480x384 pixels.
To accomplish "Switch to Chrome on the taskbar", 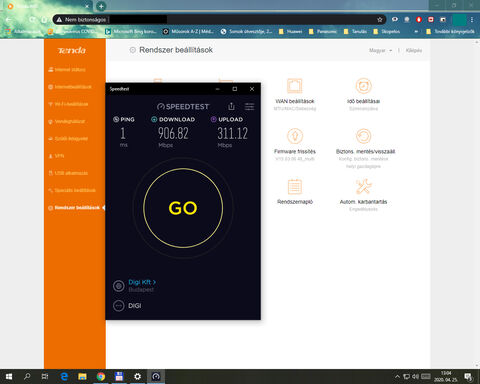I will click(x=101, y=377).
